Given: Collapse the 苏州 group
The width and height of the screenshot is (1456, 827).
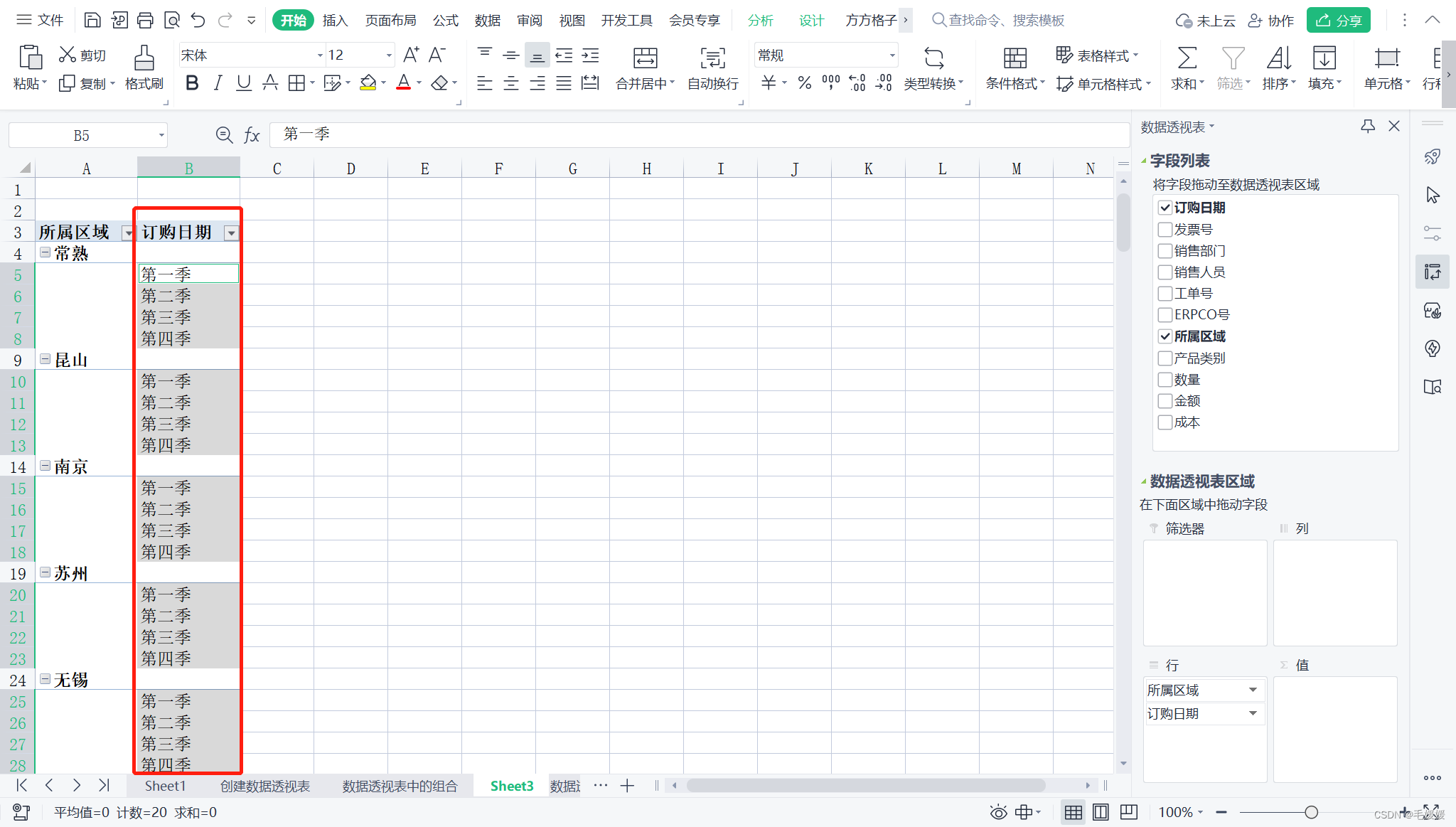Looking at the screenshot, I should pos(45,572).
